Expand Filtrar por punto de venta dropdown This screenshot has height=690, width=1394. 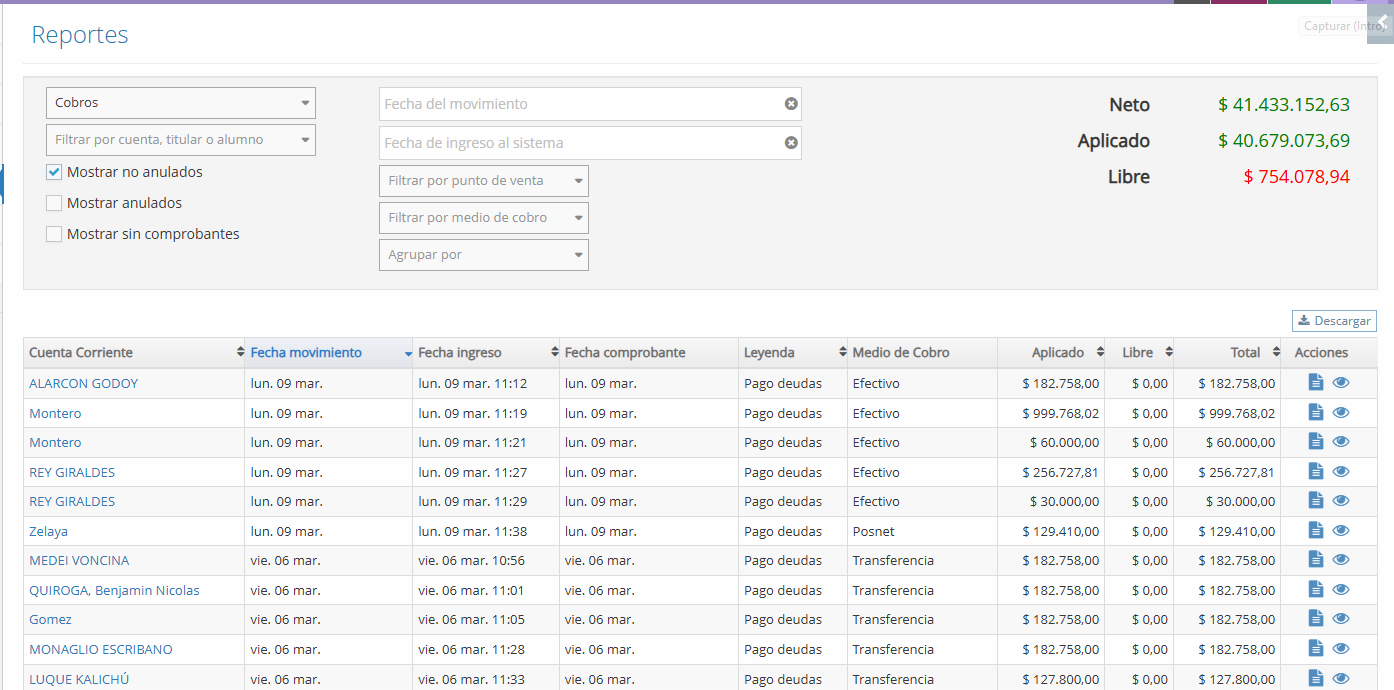tap(484, 181)
